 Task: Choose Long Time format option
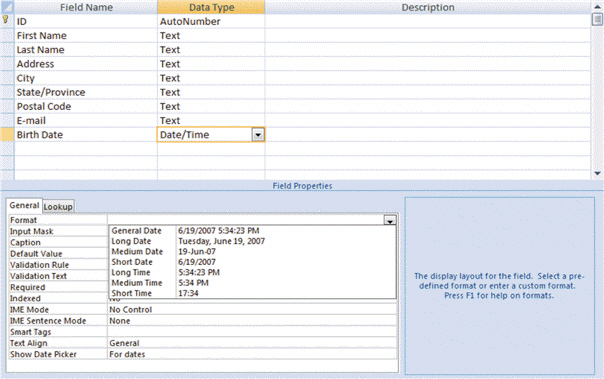[253, 272]
